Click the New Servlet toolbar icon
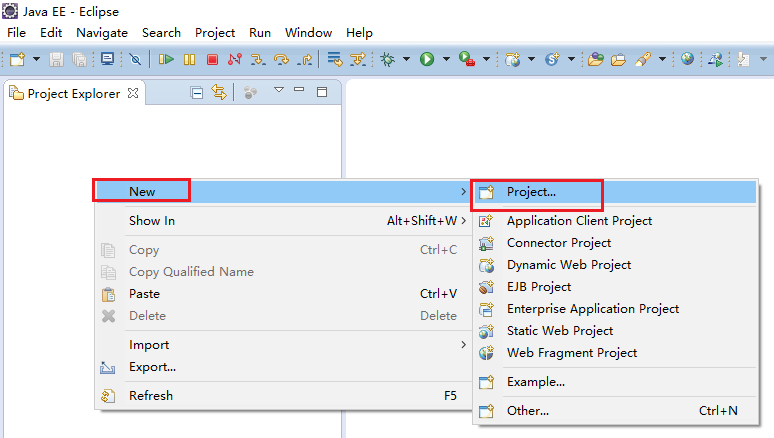 pos(552,59)
